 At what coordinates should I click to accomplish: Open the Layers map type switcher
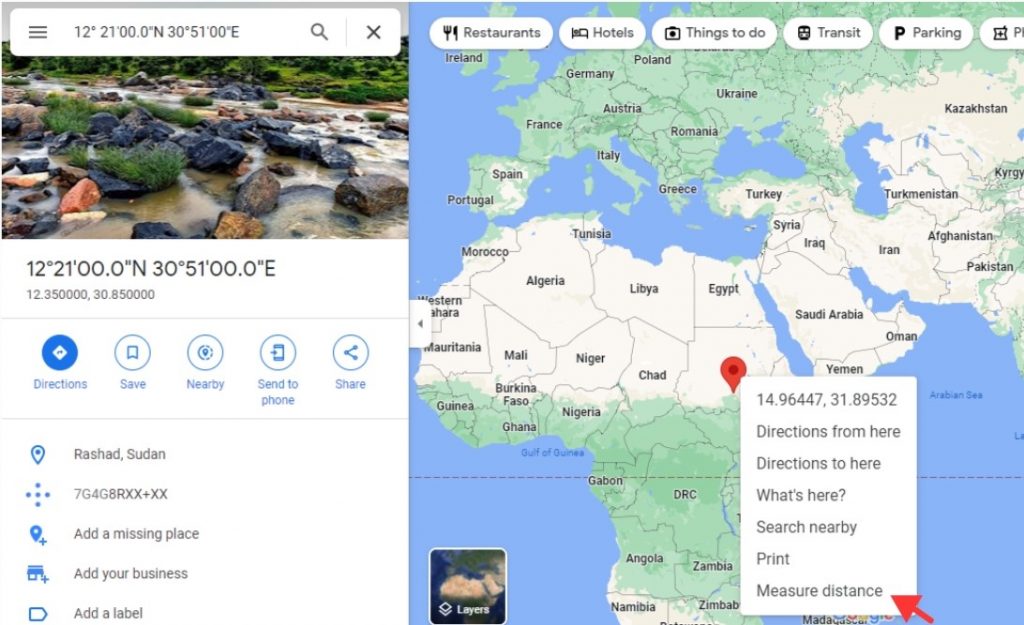coord(468,586)
